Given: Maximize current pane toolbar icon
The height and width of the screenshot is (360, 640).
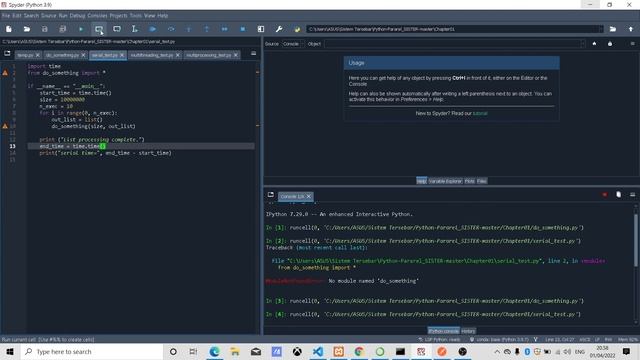Looking at the screenshot, I should [x=261, y=29].
